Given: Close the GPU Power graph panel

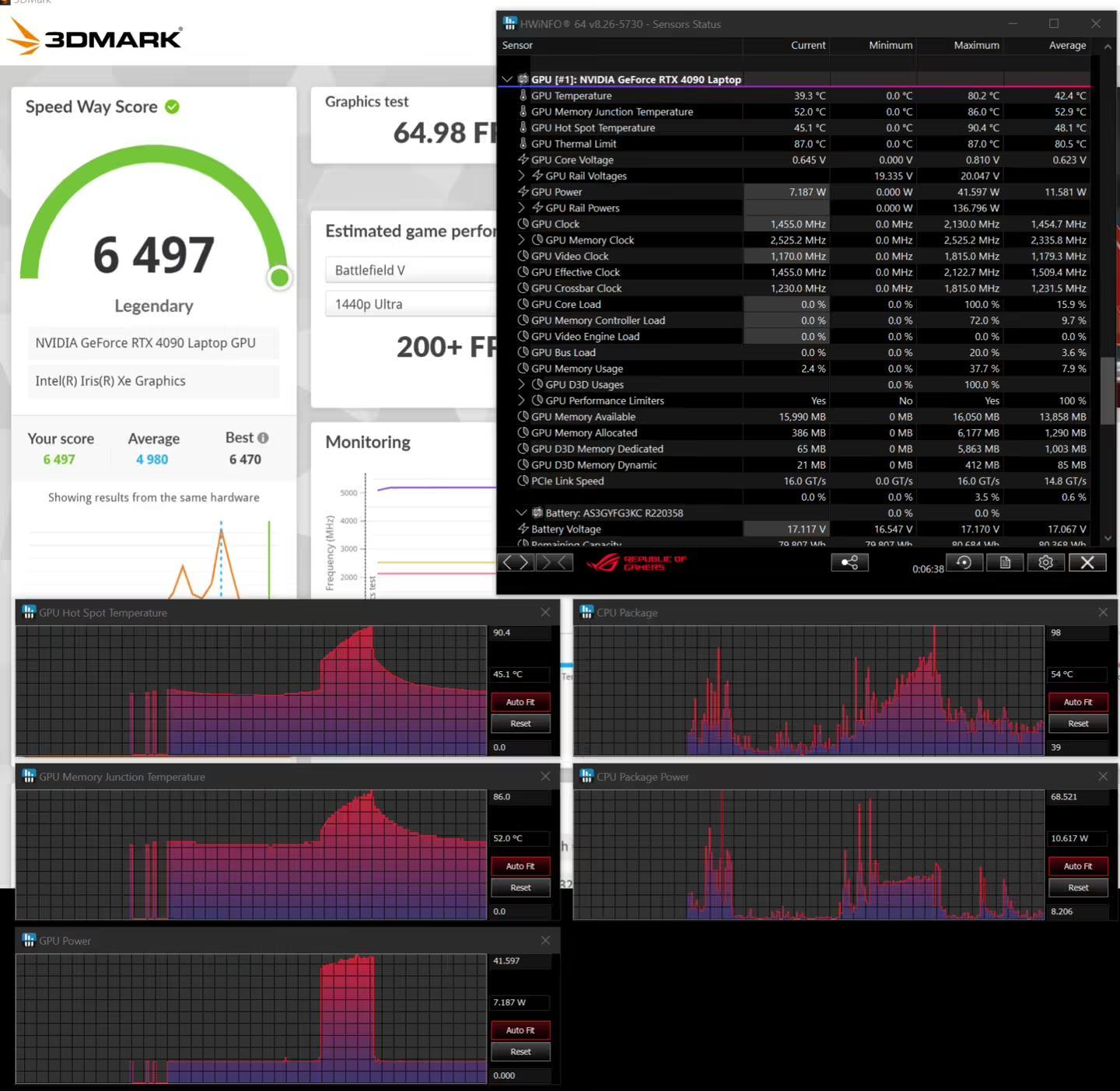Looking at the screenshot, I should (x=545, y=940).
